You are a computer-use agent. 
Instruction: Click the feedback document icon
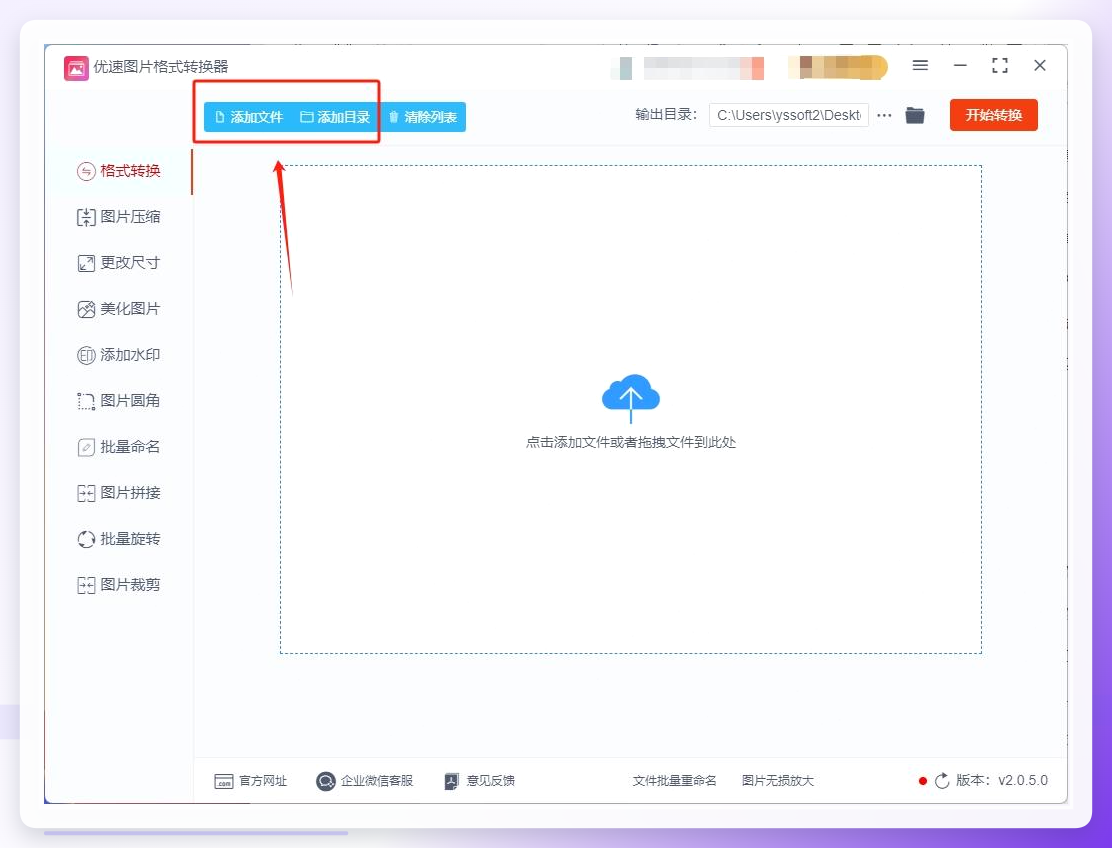coord(452,781)
